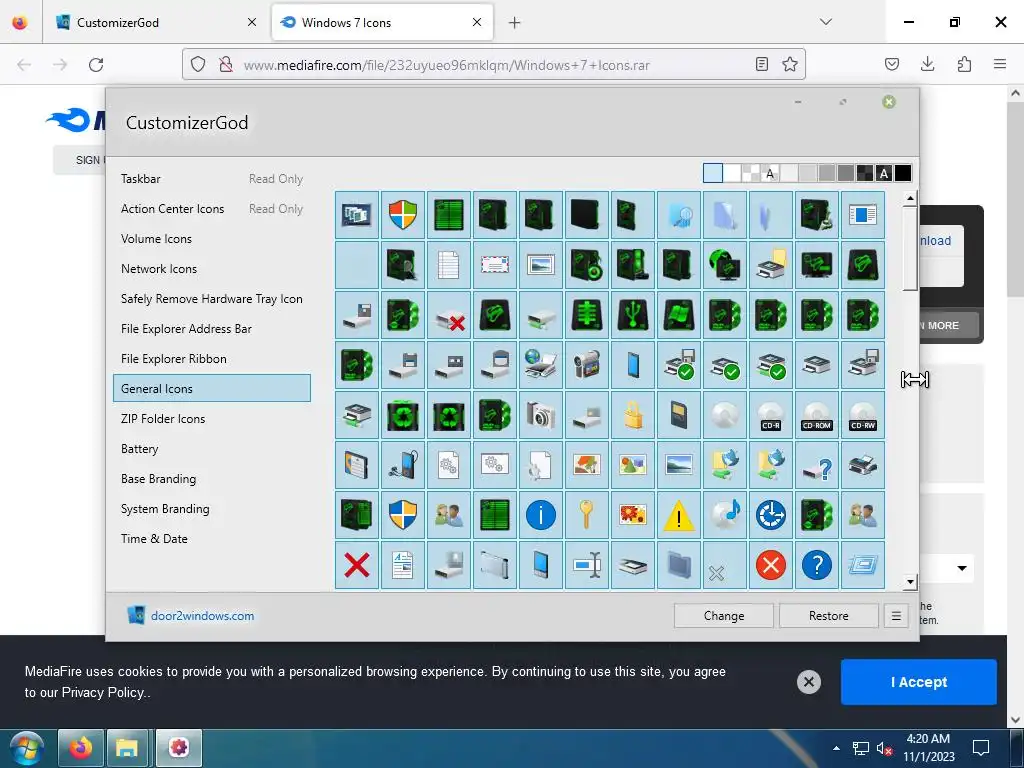Open the hamburger options menu beside Restore

pos(896,616)
